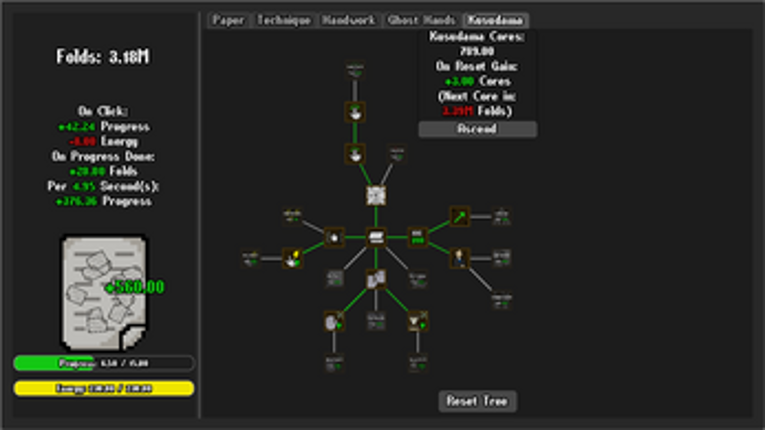This screenshot has width=765, height=430.
Task: Select the locked node diagonally below the person node
Action: tap(501, 300)
